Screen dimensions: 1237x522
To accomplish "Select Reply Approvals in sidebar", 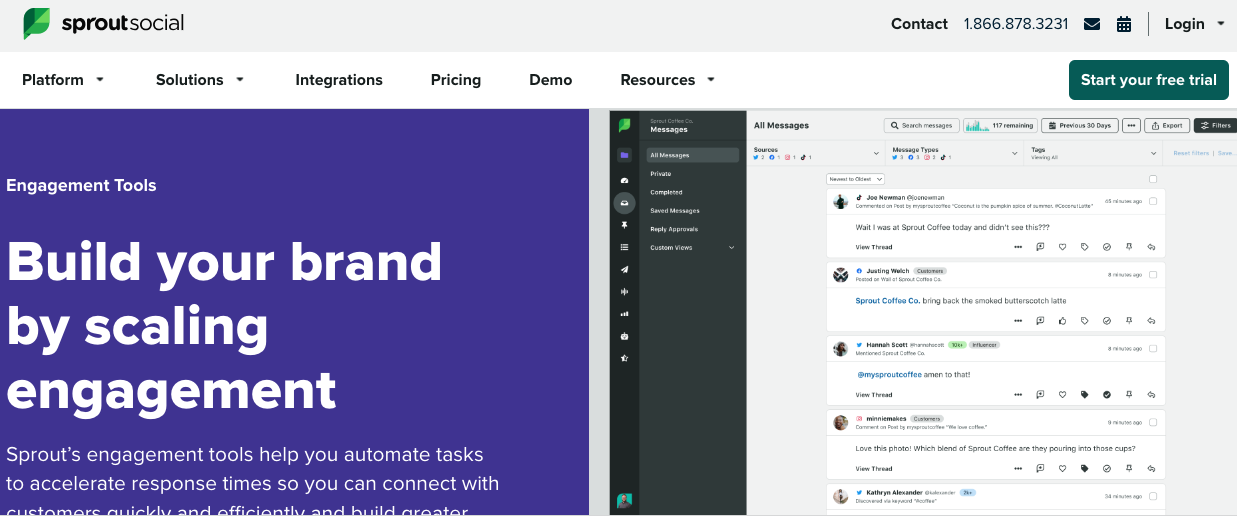I will click(674, 229).
